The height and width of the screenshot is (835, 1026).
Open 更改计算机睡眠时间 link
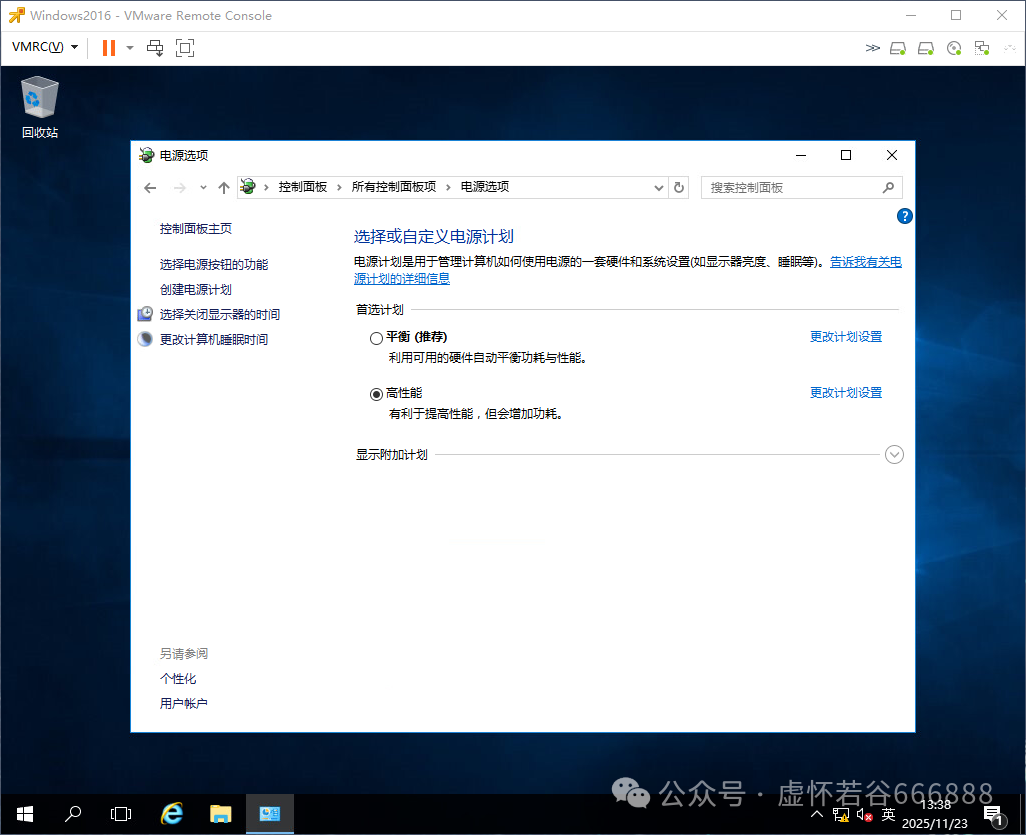click(214, 339)
